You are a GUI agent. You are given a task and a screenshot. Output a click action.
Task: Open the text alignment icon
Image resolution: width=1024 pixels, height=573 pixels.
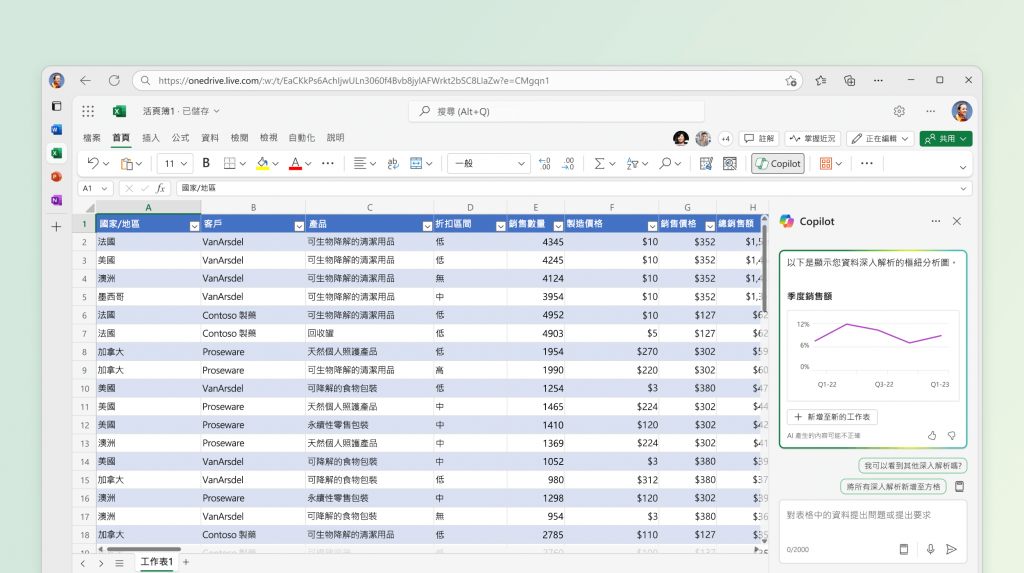360,163
